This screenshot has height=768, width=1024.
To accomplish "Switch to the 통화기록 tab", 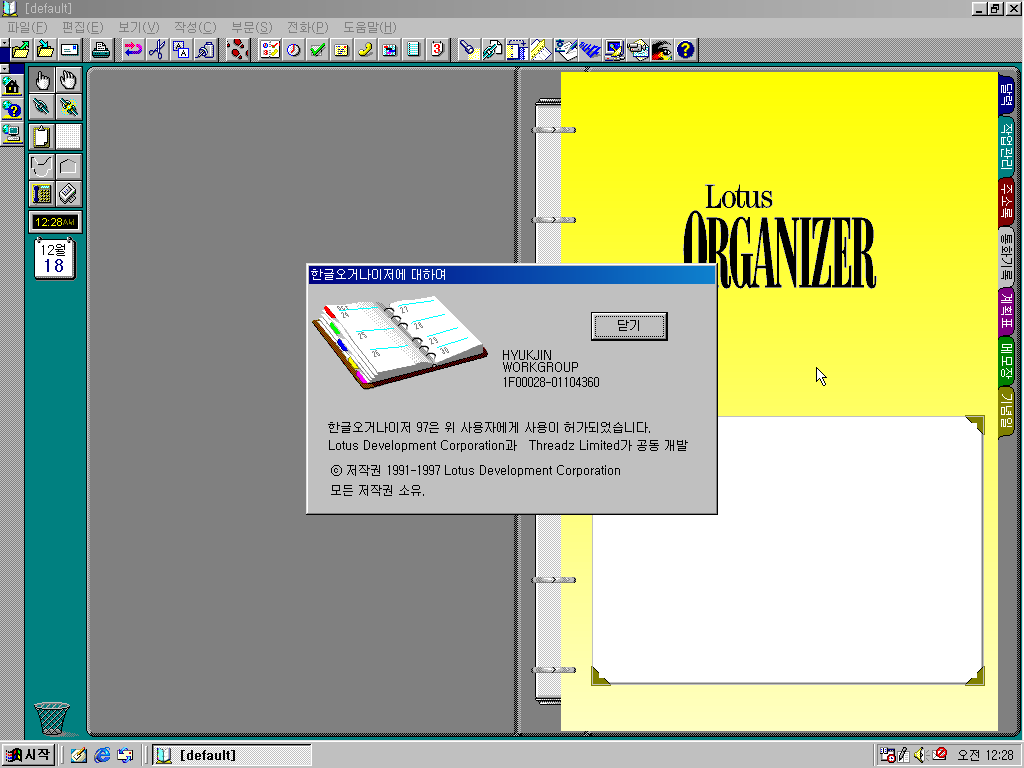I will pyautogui.click(x=1006, y=255).
